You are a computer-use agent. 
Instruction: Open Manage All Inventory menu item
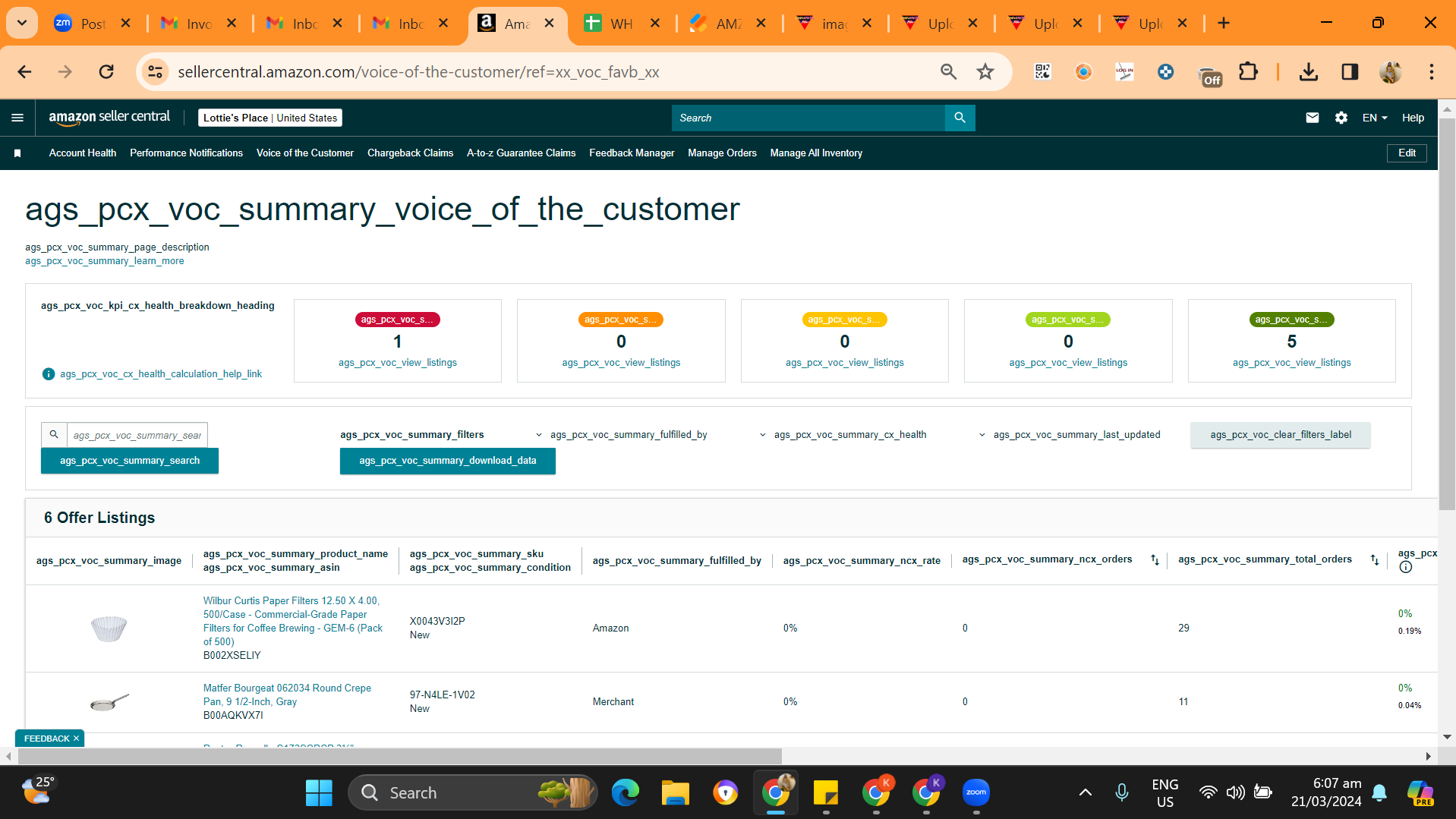(x=816, y=153)
